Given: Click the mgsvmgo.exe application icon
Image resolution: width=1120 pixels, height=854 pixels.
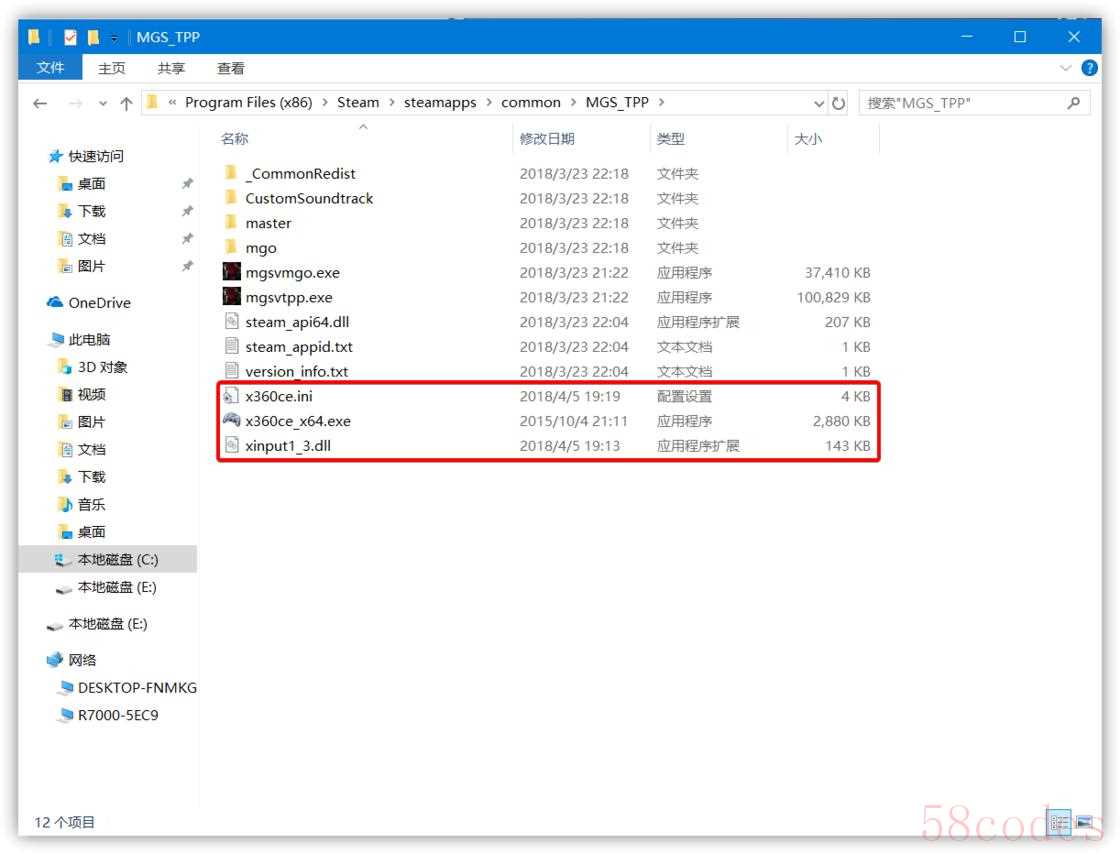Looking at the screenshot, I should tap(231, 272).
